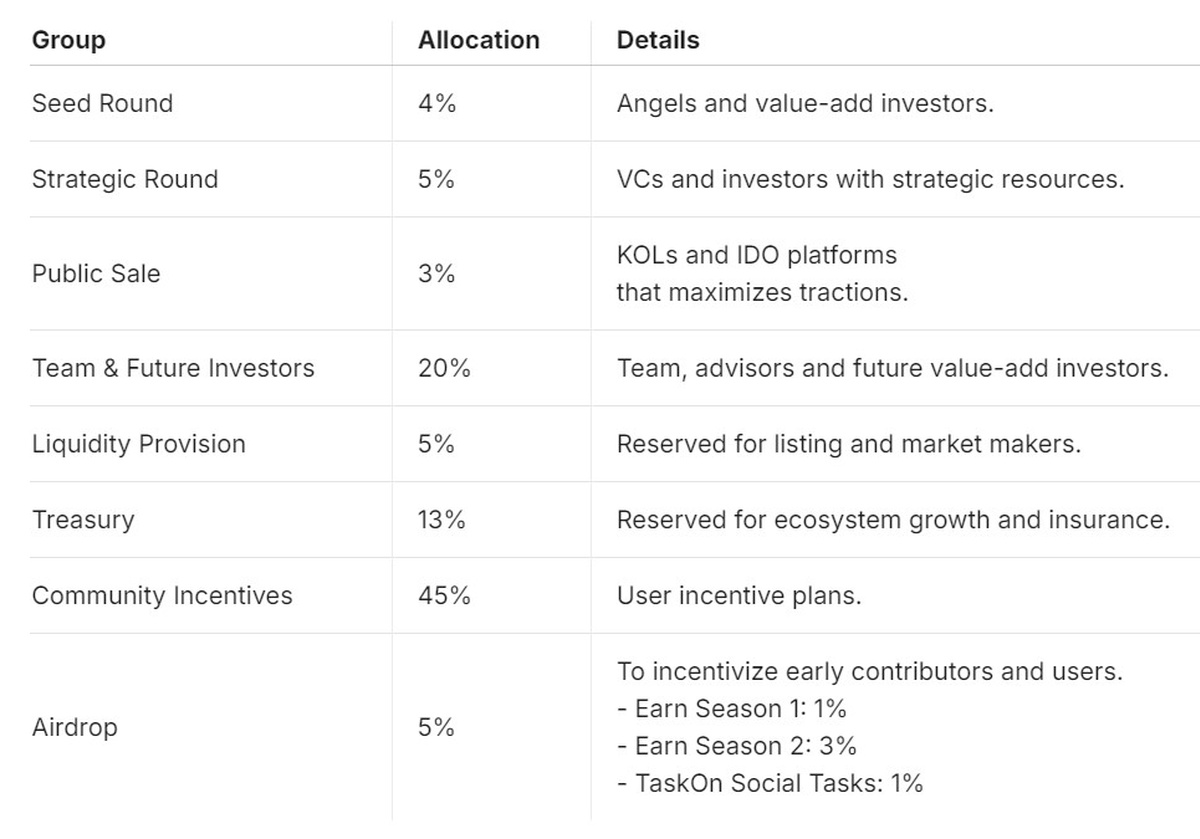Click the 'Angels and value-add investors' text
This screenshot has width=1200, height=839.
[805, 104]
